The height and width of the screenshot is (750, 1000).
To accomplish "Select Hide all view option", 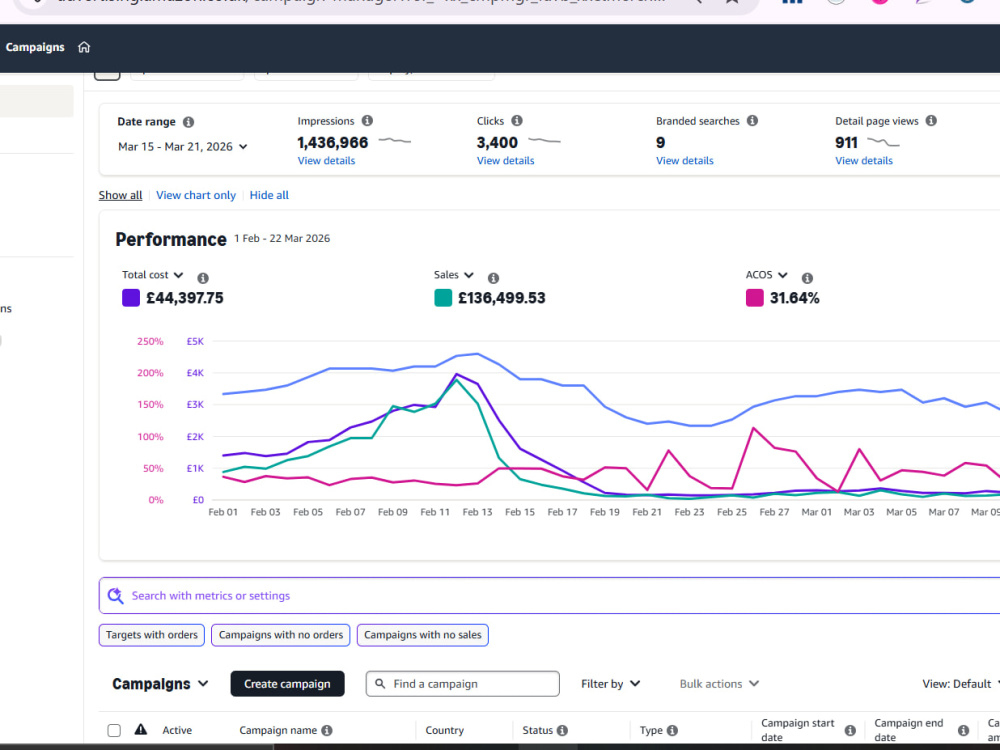I will pos(269,195).
